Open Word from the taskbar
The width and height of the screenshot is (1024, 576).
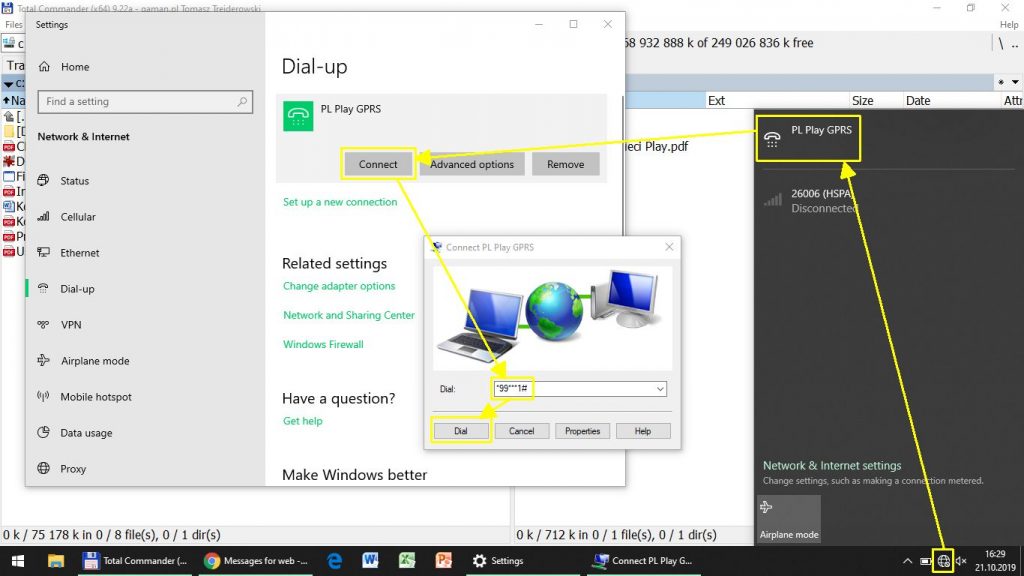coord(370,560)
